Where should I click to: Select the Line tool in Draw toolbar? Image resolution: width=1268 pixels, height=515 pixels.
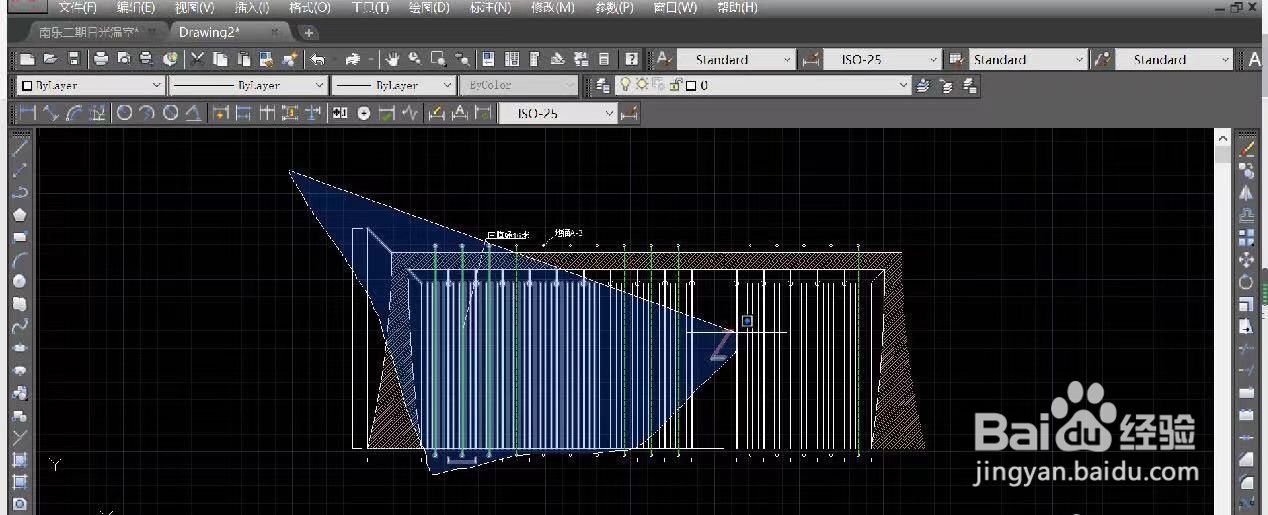19,148
